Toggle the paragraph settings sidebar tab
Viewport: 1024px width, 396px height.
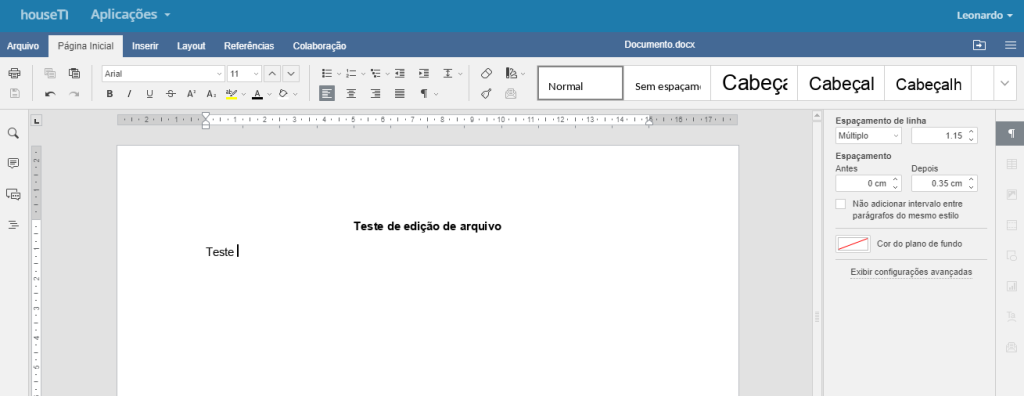pos(1010,133)
